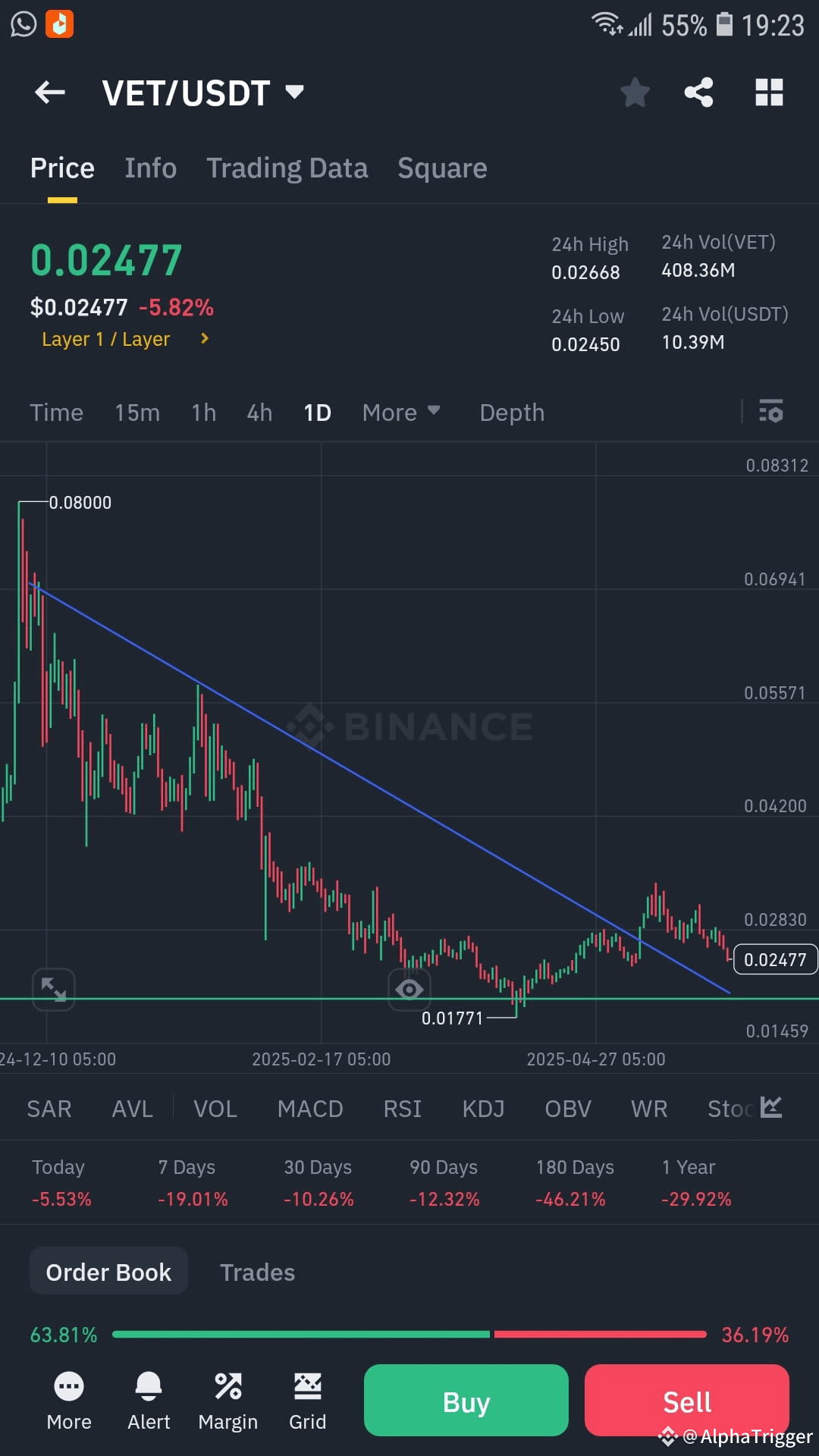Tap the 63.81% buy percentage

click(64, 1335)
